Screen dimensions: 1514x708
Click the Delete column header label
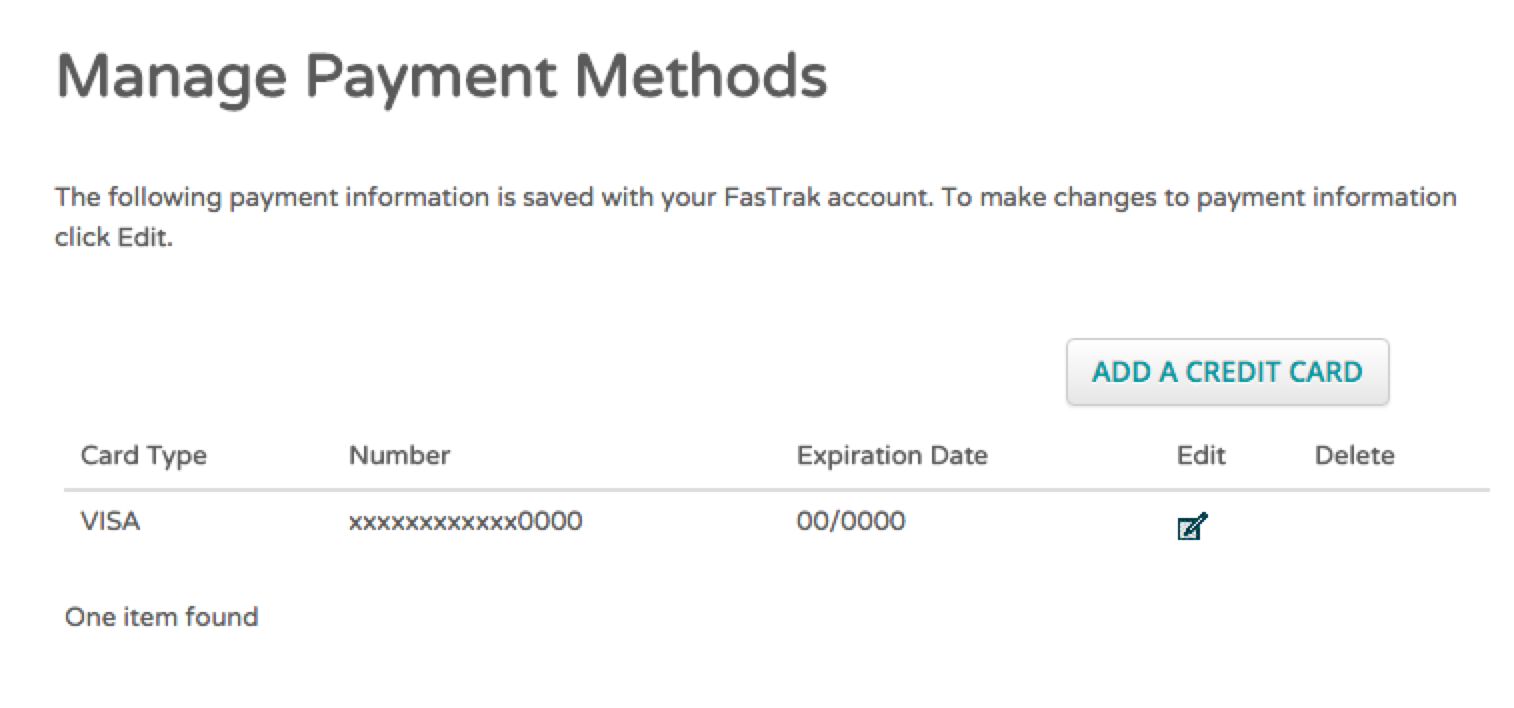tap(1354, 456)
